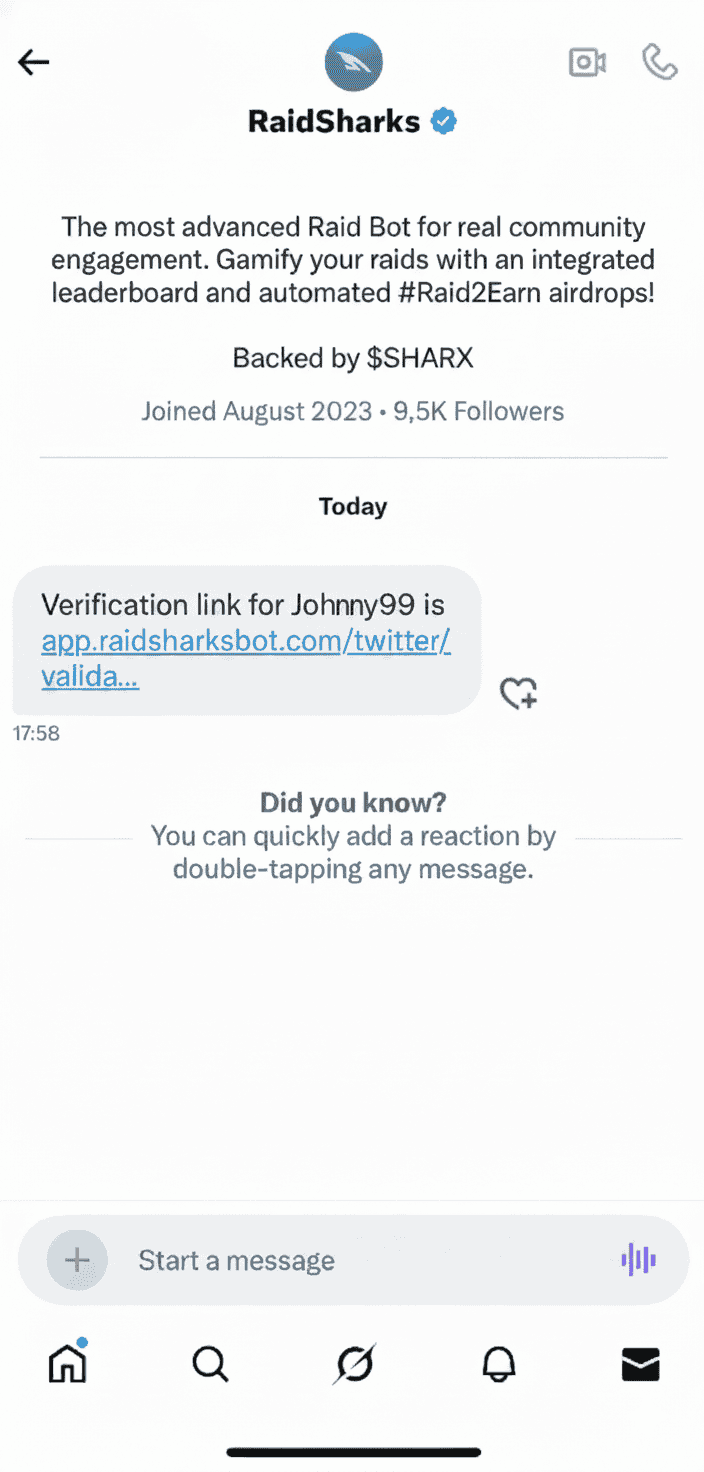704x1472 pixels.
Task: Add a reaction to the verification message
Action: (519, 693)
